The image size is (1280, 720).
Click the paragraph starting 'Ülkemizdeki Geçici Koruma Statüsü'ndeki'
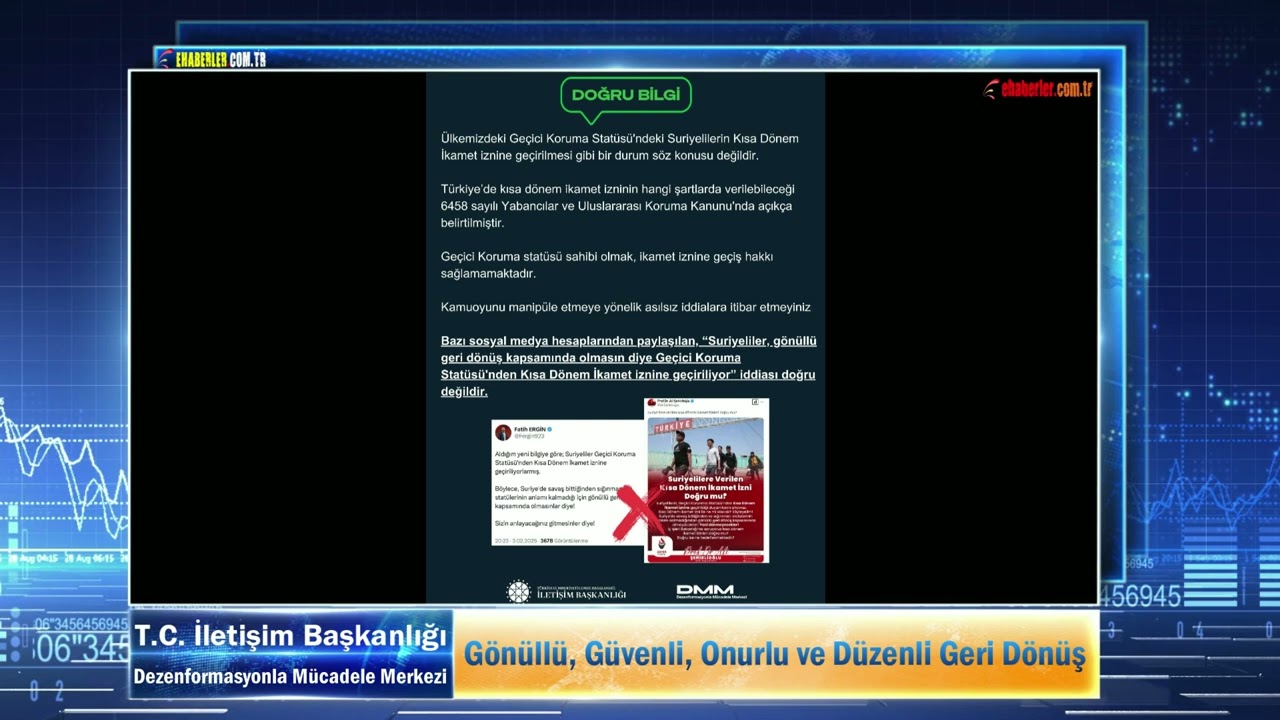[620, 147]
